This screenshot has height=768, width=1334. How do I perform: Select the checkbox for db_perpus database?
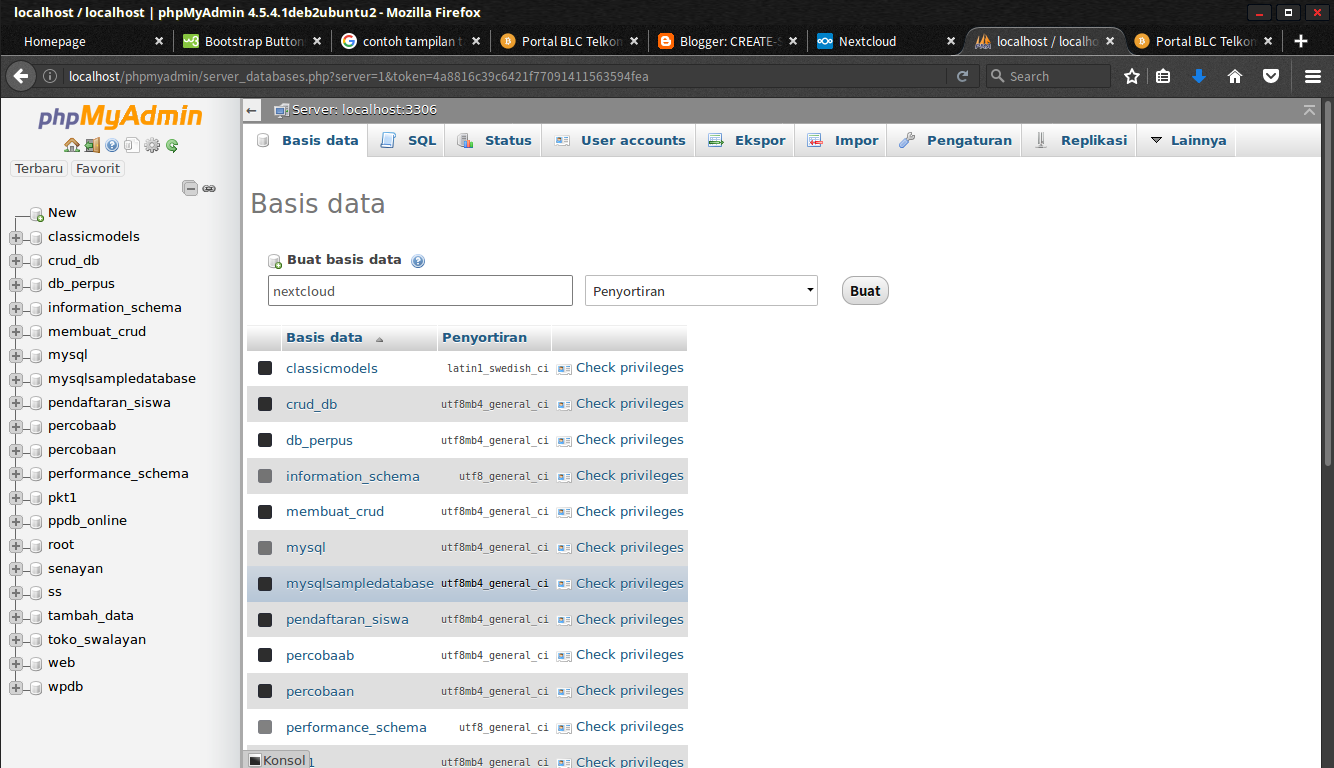point(264,439)
